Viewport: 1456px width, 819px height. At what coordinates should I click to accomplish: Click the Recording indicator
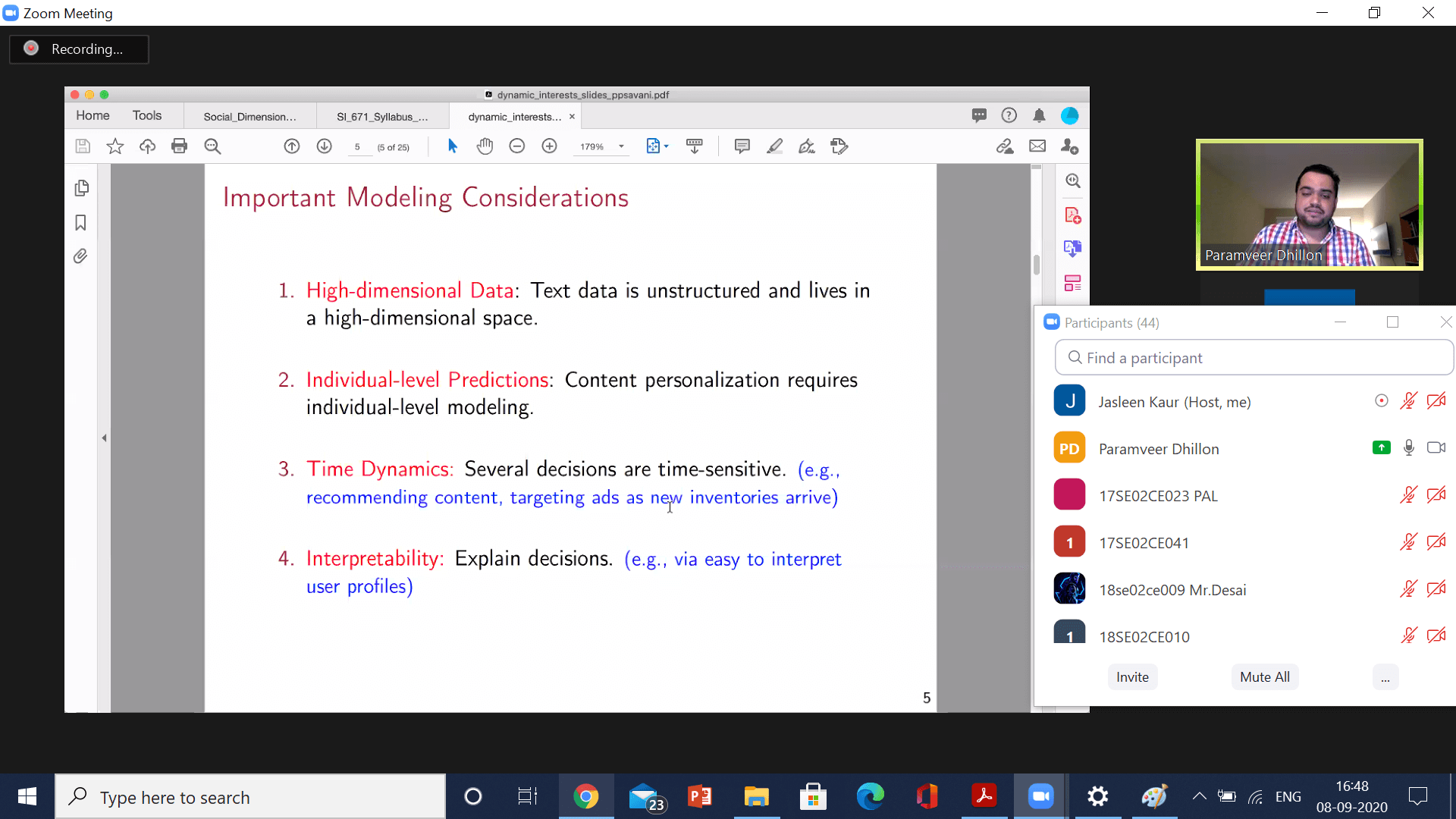(79, 49)
